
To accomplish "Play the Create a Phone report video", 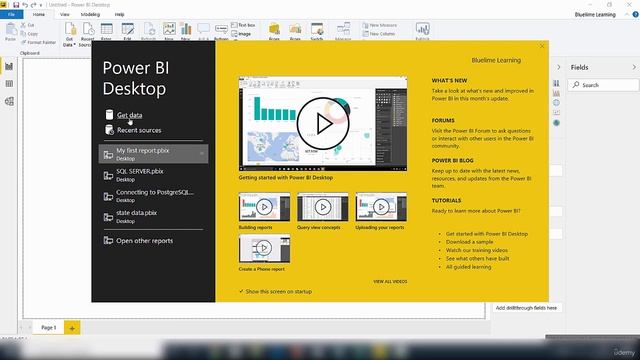I will pyautogui.click(x=264, y=248).
